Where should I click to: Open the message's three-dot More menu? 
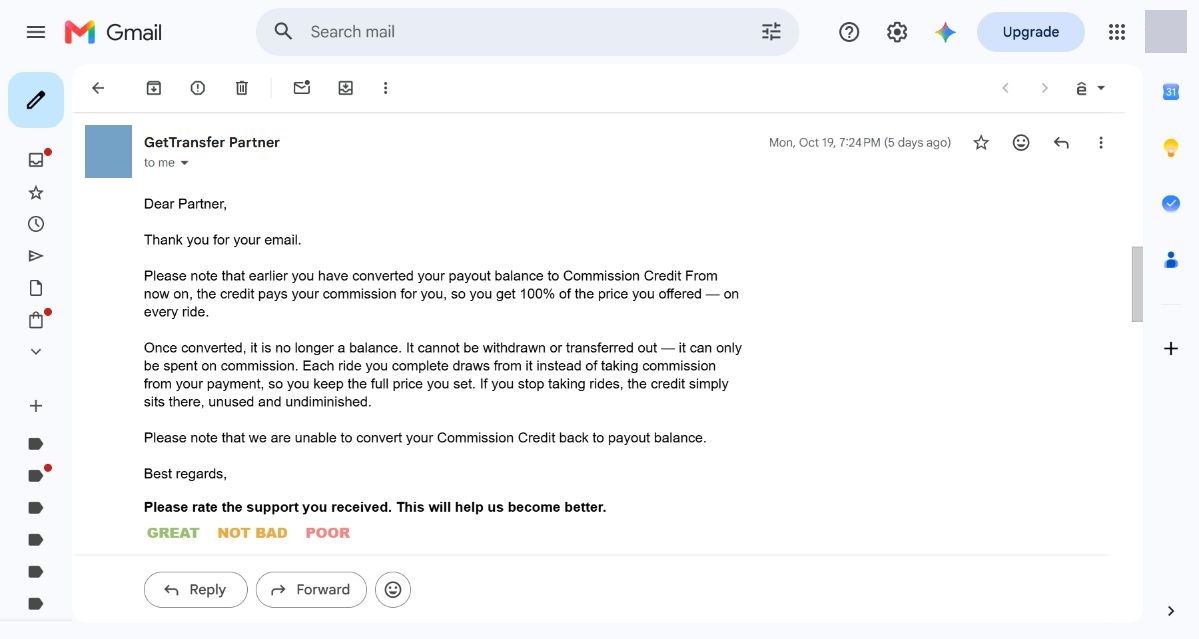[x=1100, y=142]
